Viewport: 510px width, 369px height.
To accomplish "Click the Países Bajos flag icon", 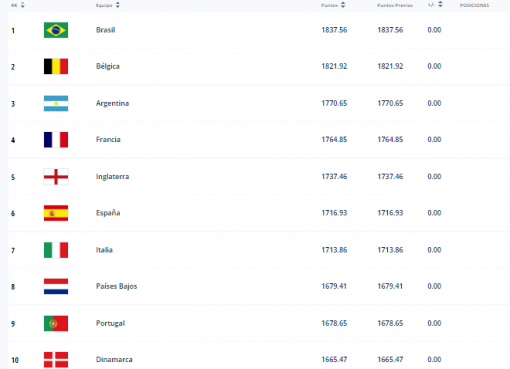I will tap(56, 286).
